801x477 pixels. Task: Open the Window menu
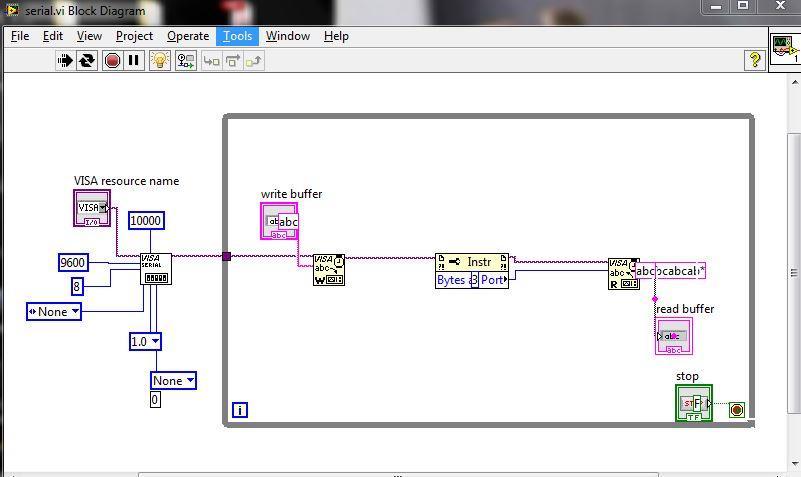pyautogui.click(x=288, y=36)
